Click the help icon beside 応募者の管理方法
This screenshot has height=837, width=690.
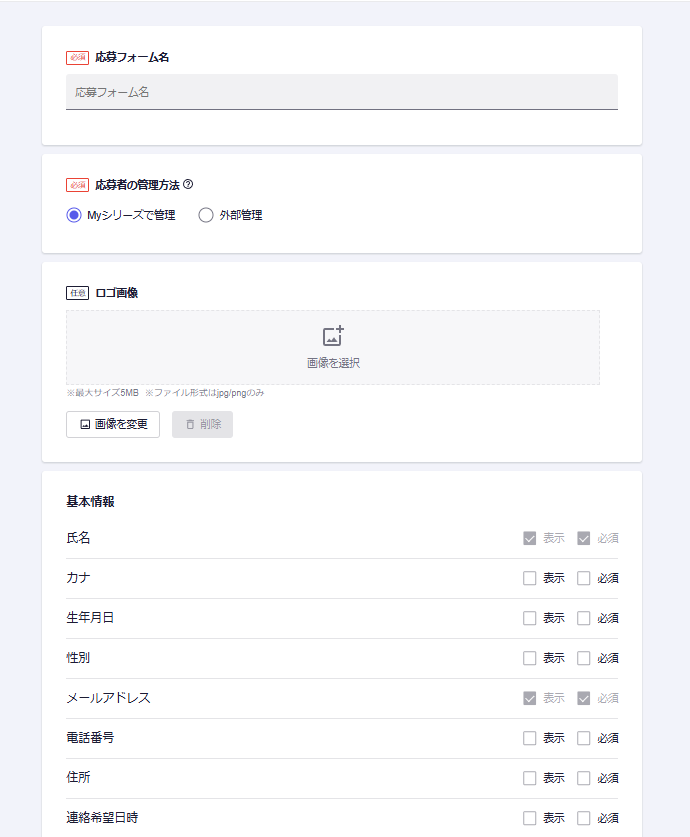coord(188,184)
